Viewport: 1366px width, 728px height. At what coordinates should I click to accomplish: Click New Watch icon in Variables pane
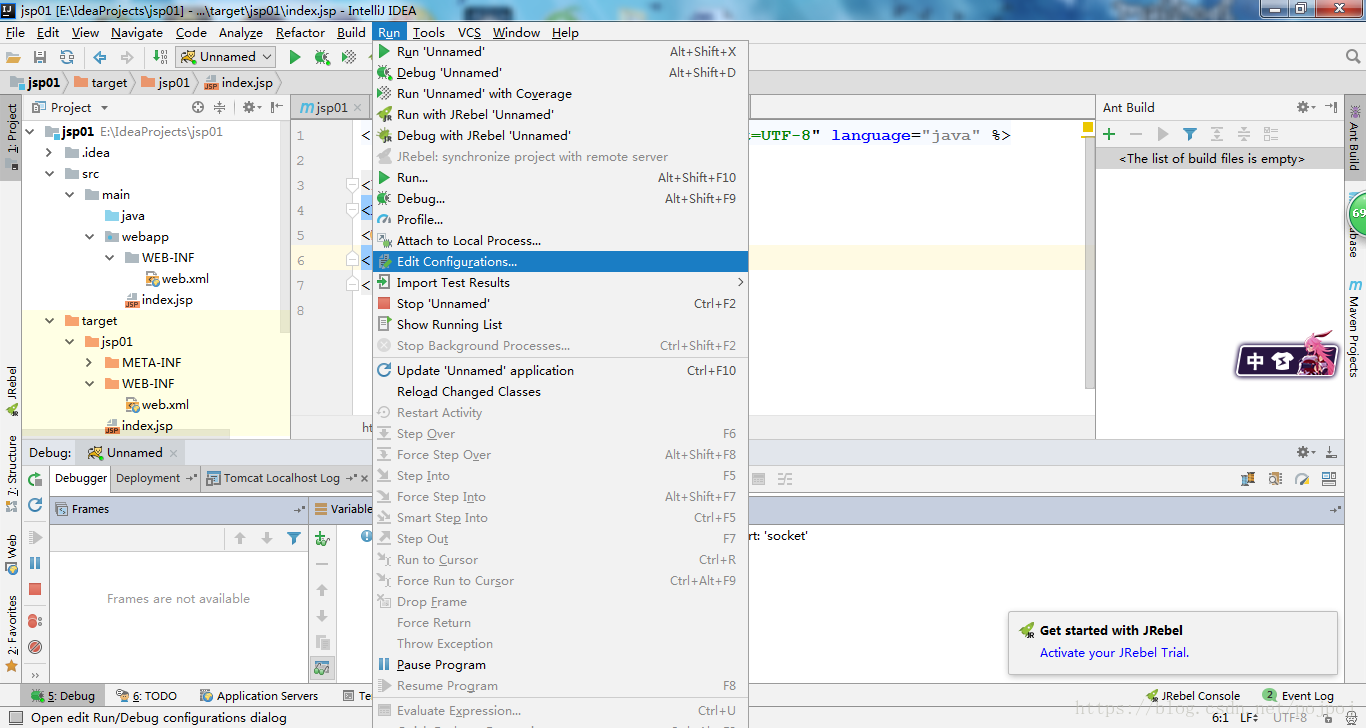pyautogui.click(x=322, y=539)
